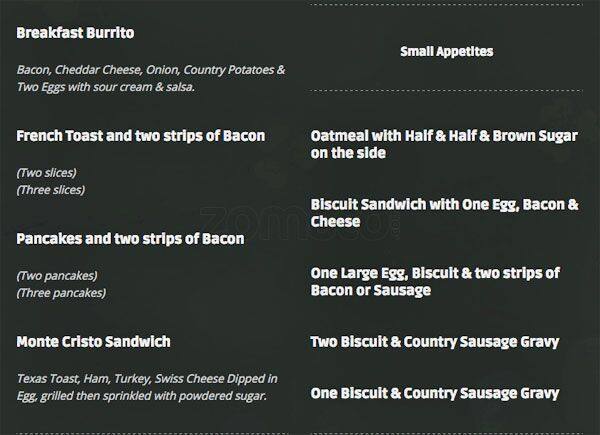Select Two Biscuit & Country Sausage Gravy
Screen dimensions: 600x435
[x=435, y=342]
